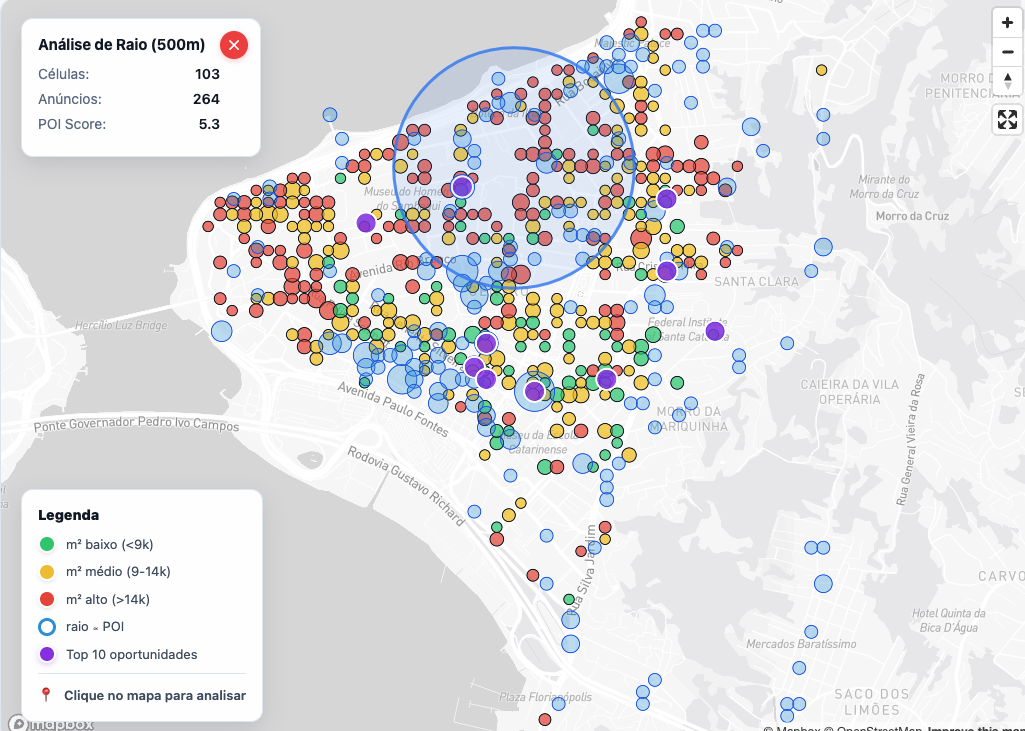Click the Hercílio Luz Bridge map label
Screen dimensions: 1025x731
point(122,325)
